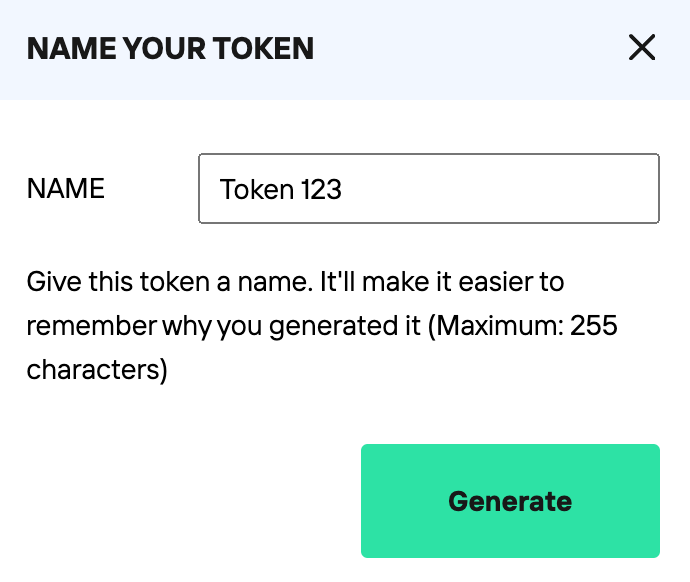Click the light blue dialog header bar
The image size is (690, 582).
(450, 48)
